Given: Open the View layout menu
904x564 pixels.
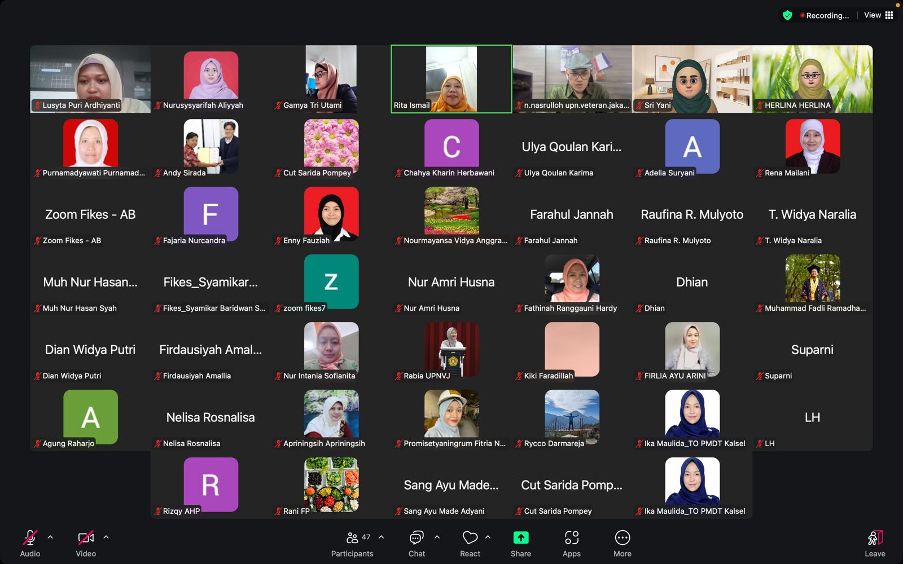Looking at the screenshot, I should point(878,15).
